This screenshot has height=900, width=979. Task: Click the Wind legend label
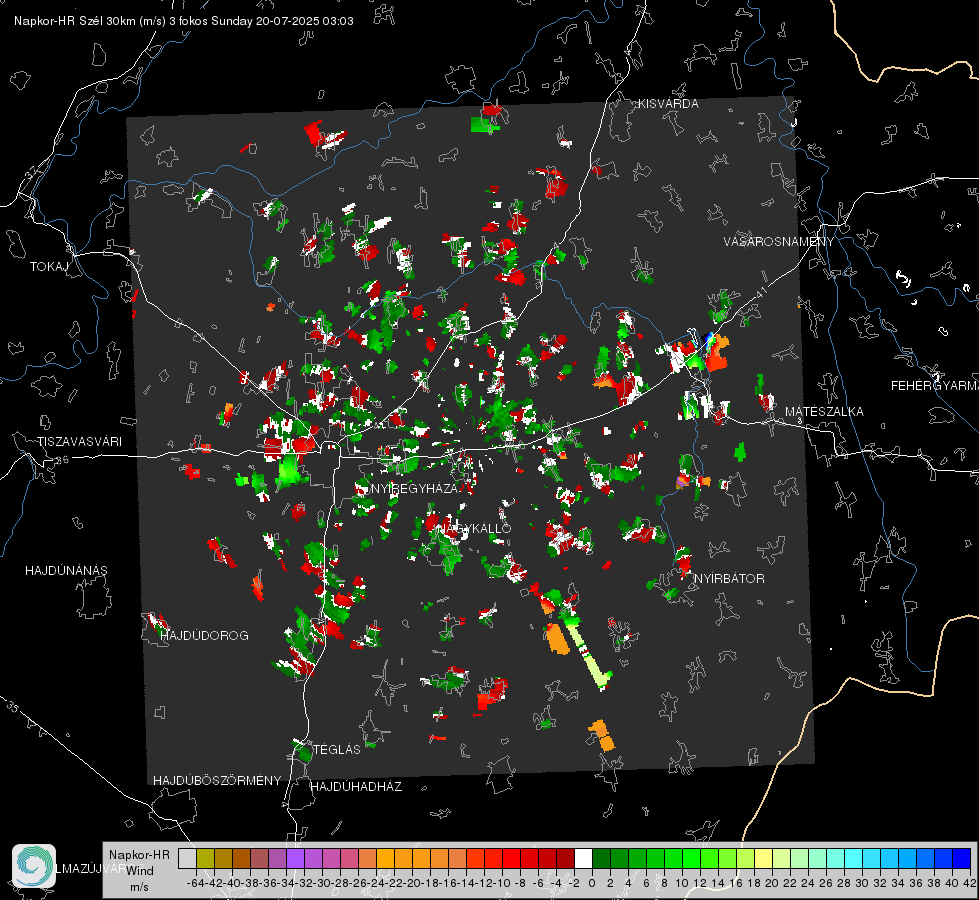pyautogui.click(x=139, y=870)
